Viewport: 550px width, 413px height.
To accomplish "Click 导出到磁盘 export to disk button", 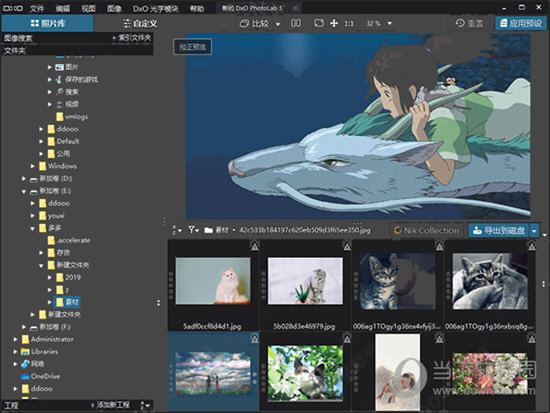I will click(x=499, y=231).
